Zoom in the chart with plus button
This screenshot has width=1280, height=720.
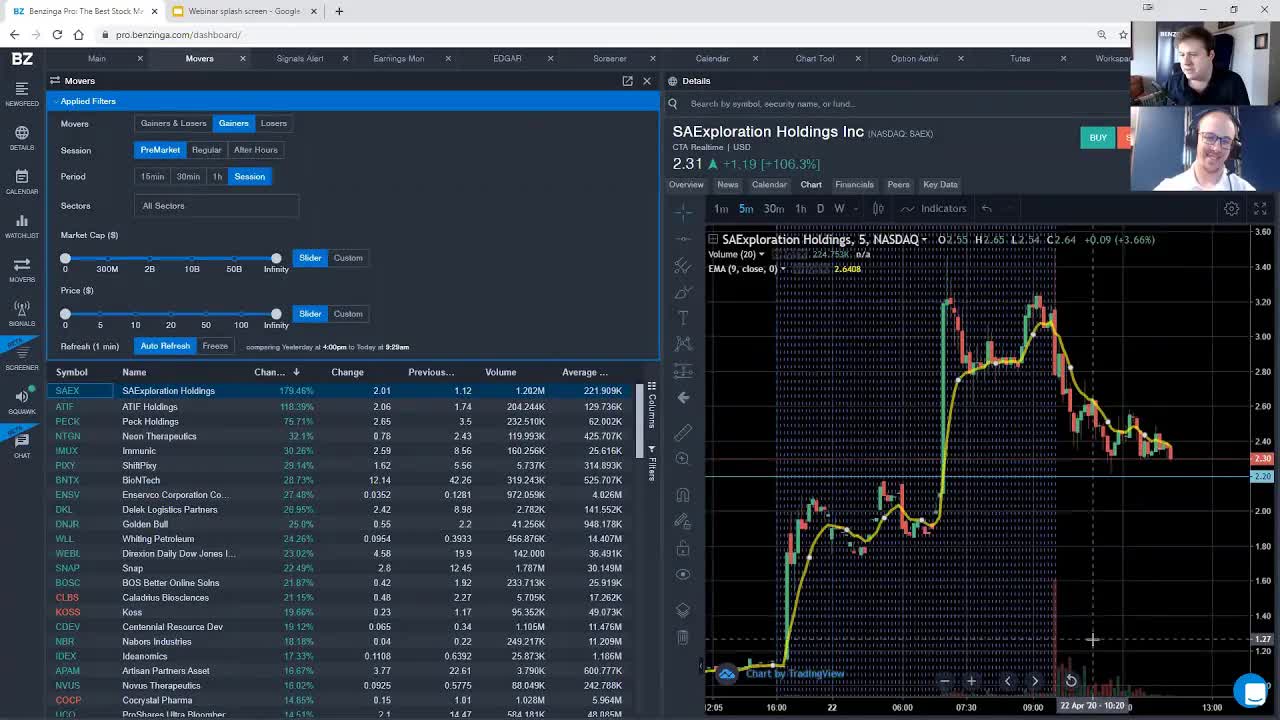pos(971,681)
